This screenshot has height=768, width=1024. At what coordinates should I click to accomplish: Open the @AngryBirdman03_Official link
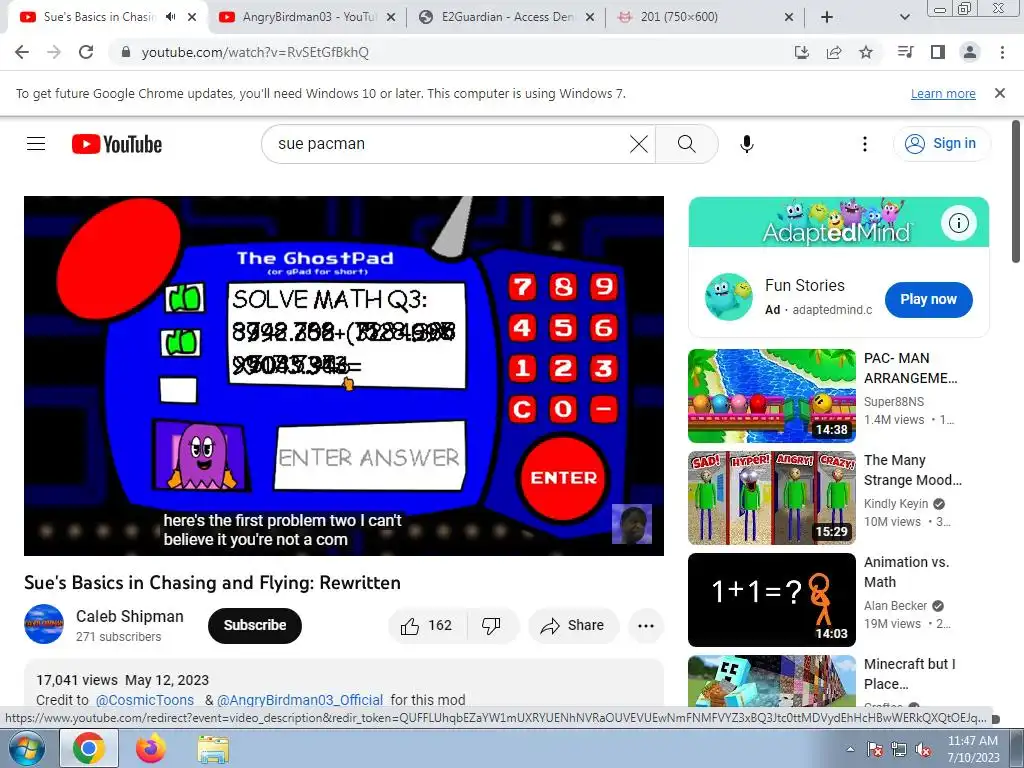[x=300, y=699]
